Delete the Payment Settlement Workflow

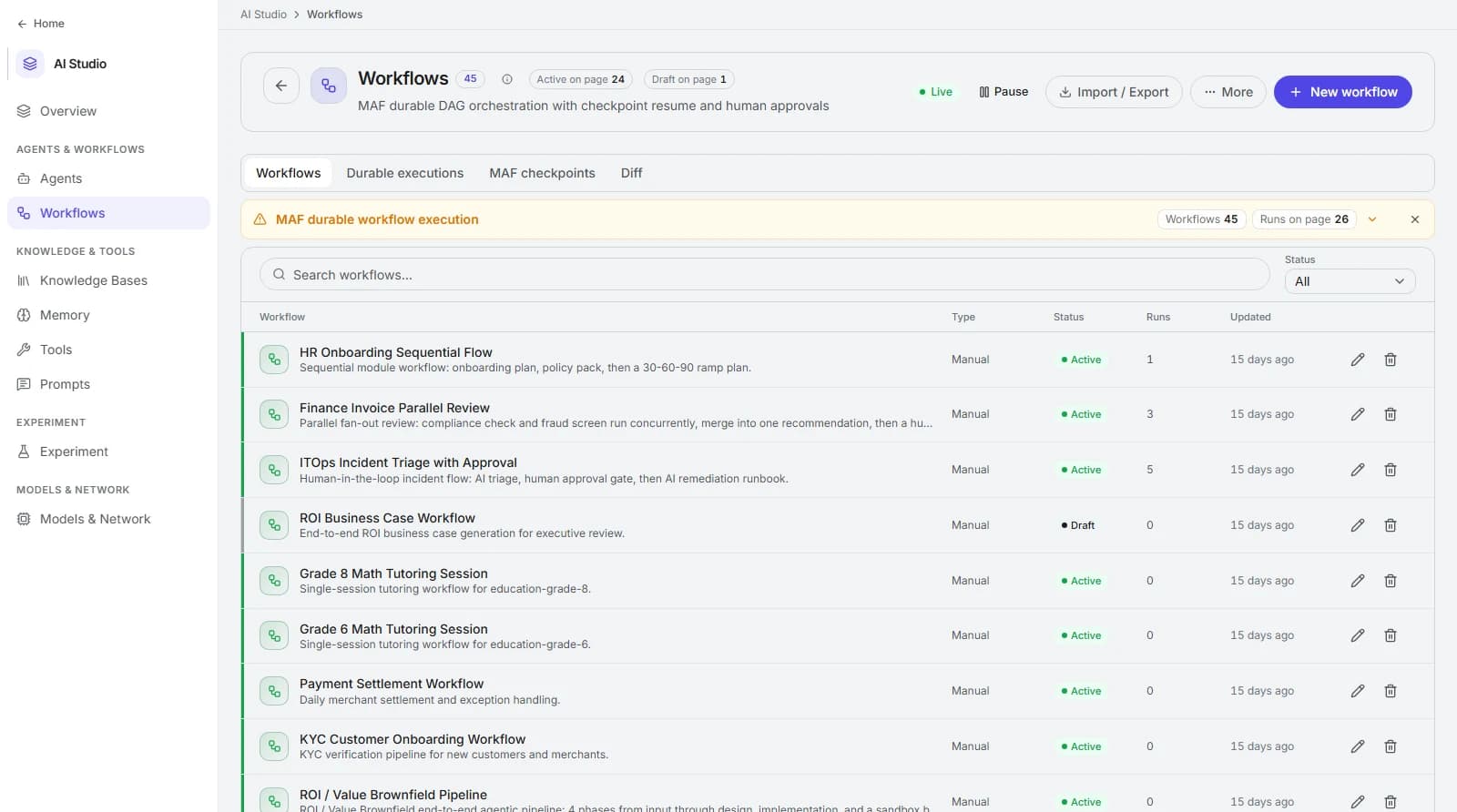1391,691
